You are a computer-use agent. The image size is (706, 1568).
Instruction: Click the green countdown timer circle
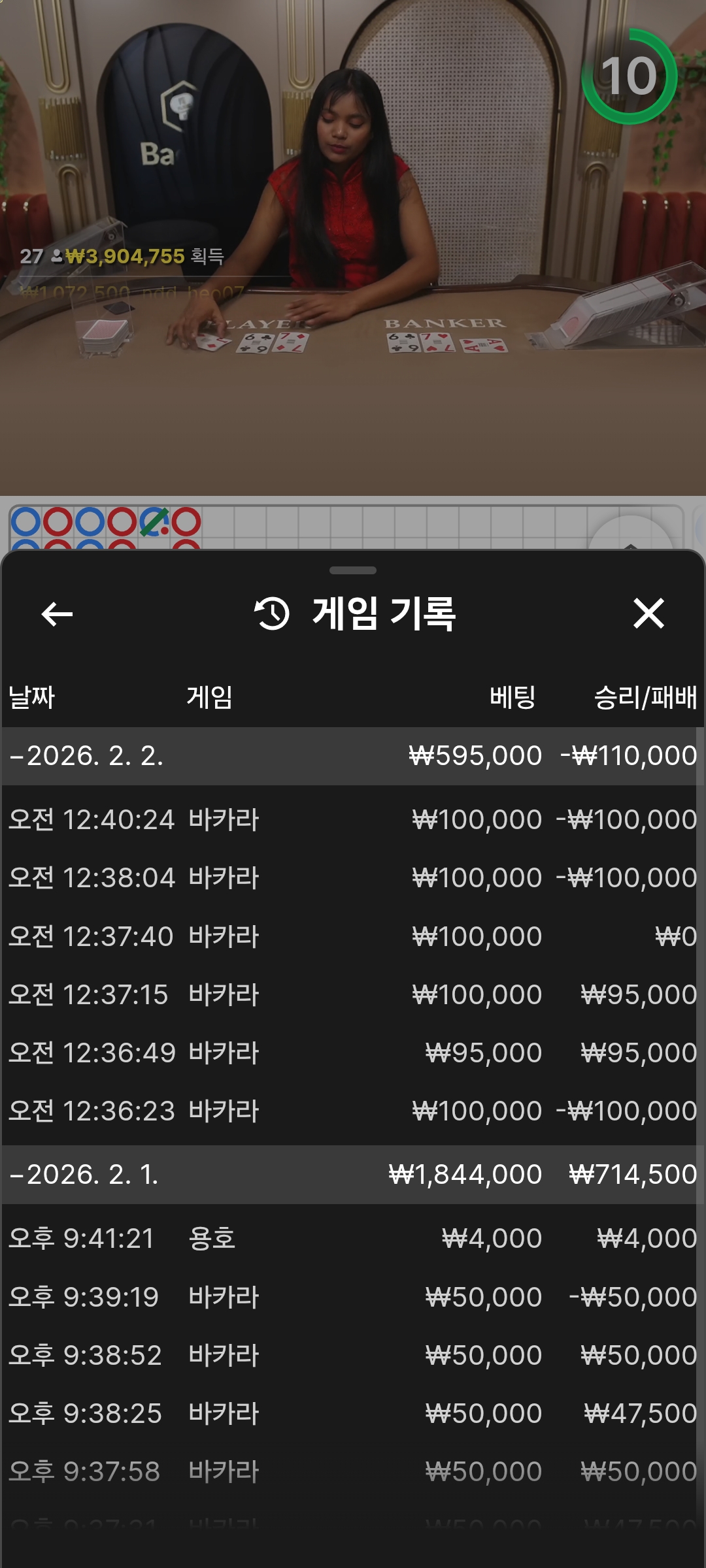[x=629, y=76]
